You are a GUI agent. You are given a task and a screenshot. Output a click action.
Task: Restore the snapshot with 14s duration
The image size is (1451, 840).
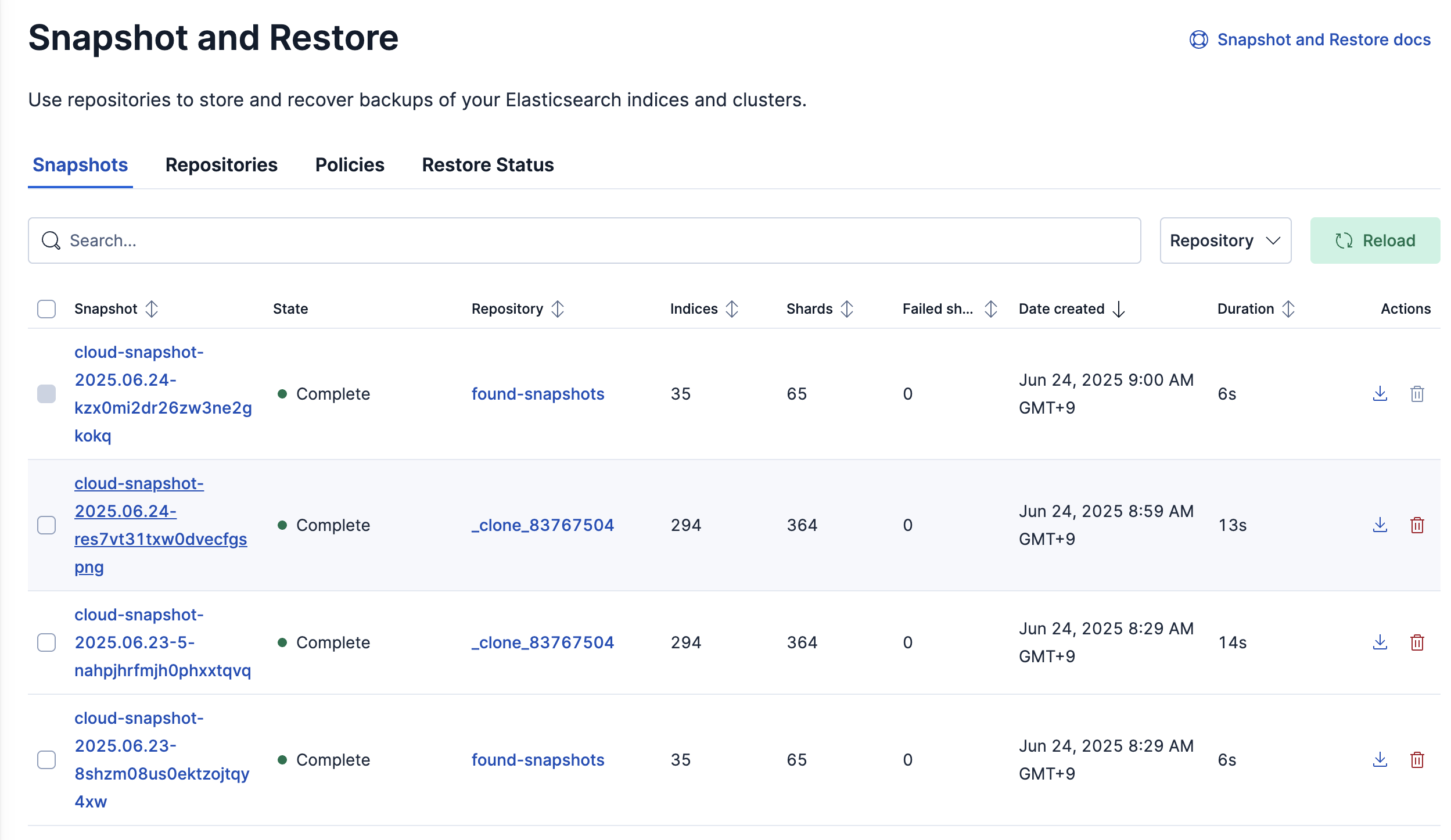tap(1380, 642)
